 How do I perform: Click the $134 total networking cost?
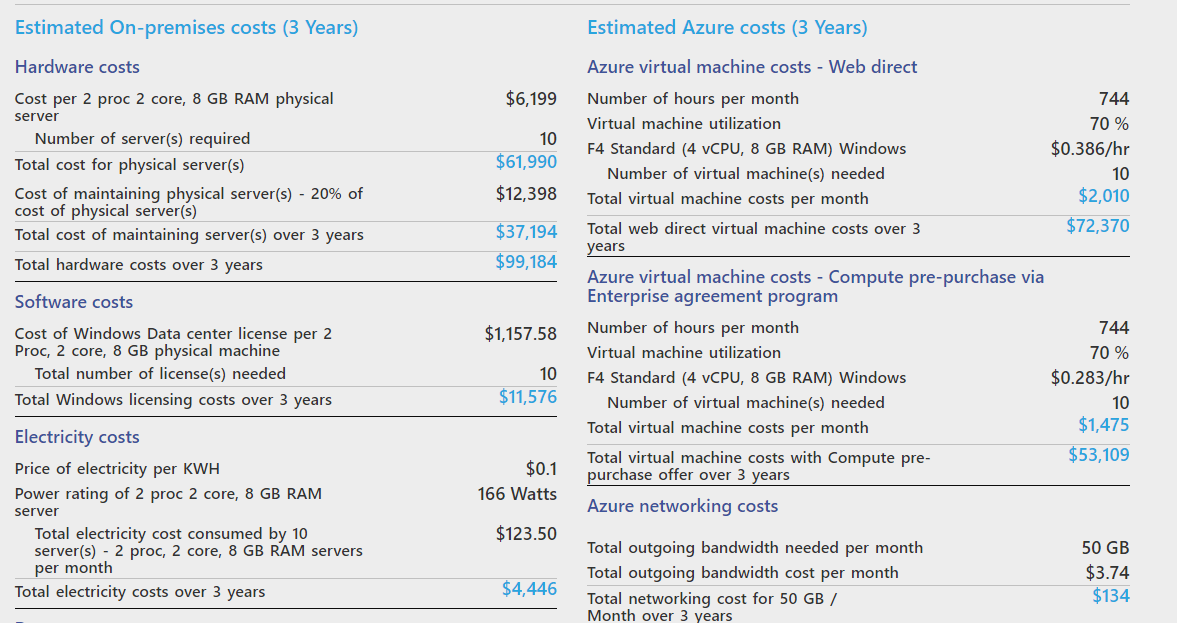(x=1110, y=596)
